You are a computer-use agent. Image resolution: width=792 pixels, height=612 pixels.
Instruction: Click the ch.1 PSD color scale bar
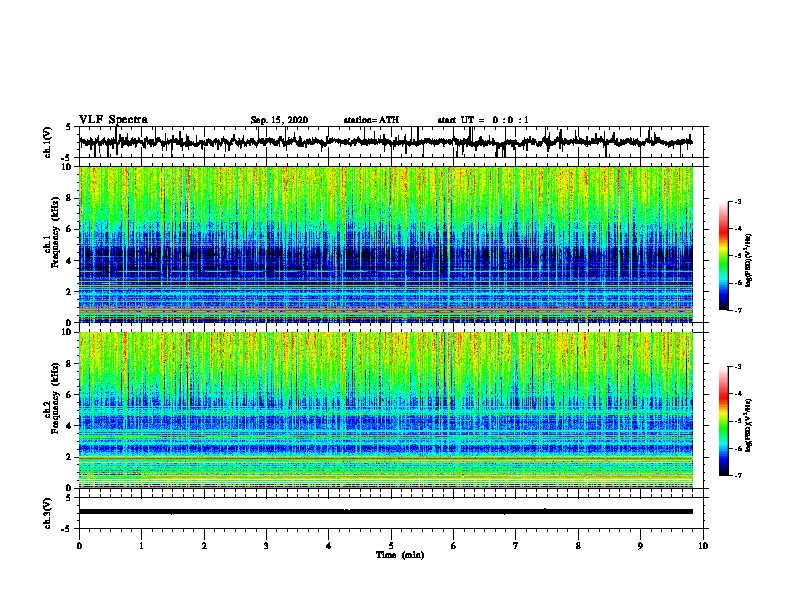[x=723, y=256]
